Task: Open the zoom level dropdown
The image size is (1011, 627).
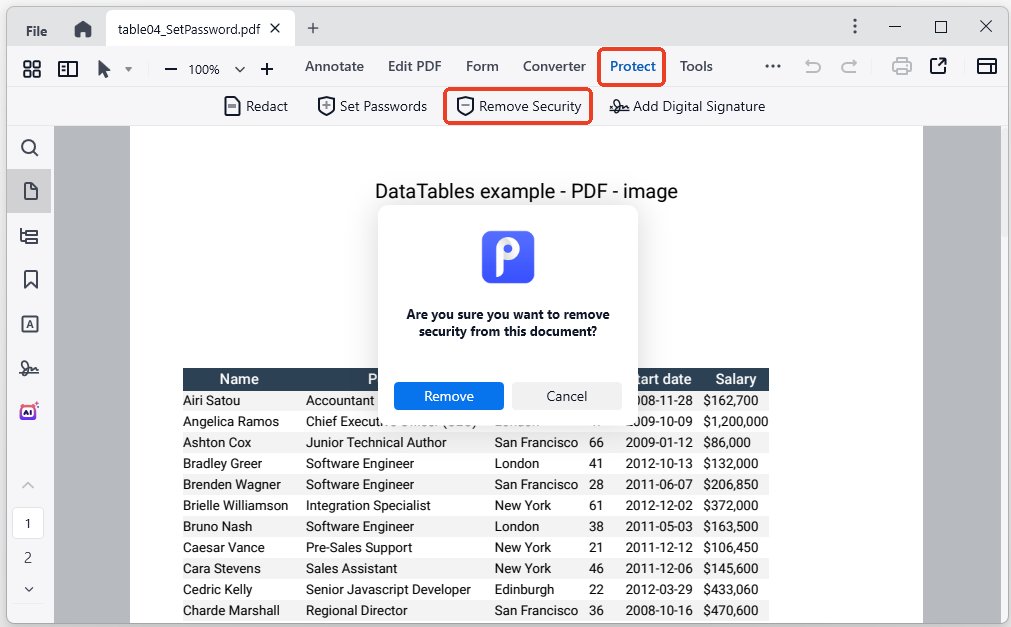Action: coord(239,71)
